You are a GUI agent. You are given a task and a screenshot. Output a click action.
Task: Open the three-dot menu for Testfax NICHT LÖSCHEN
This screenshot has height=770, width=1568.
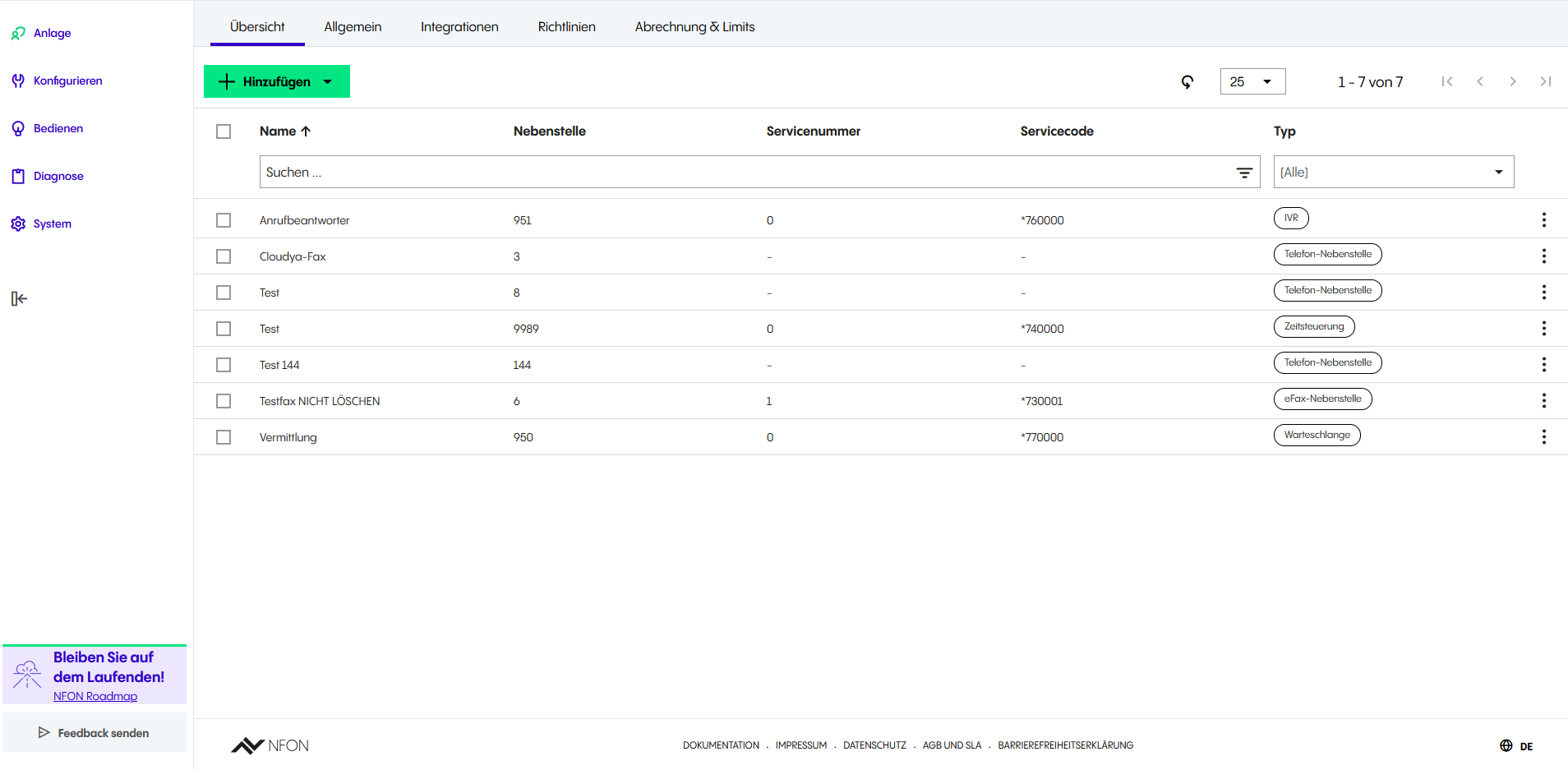[1544, 400]
